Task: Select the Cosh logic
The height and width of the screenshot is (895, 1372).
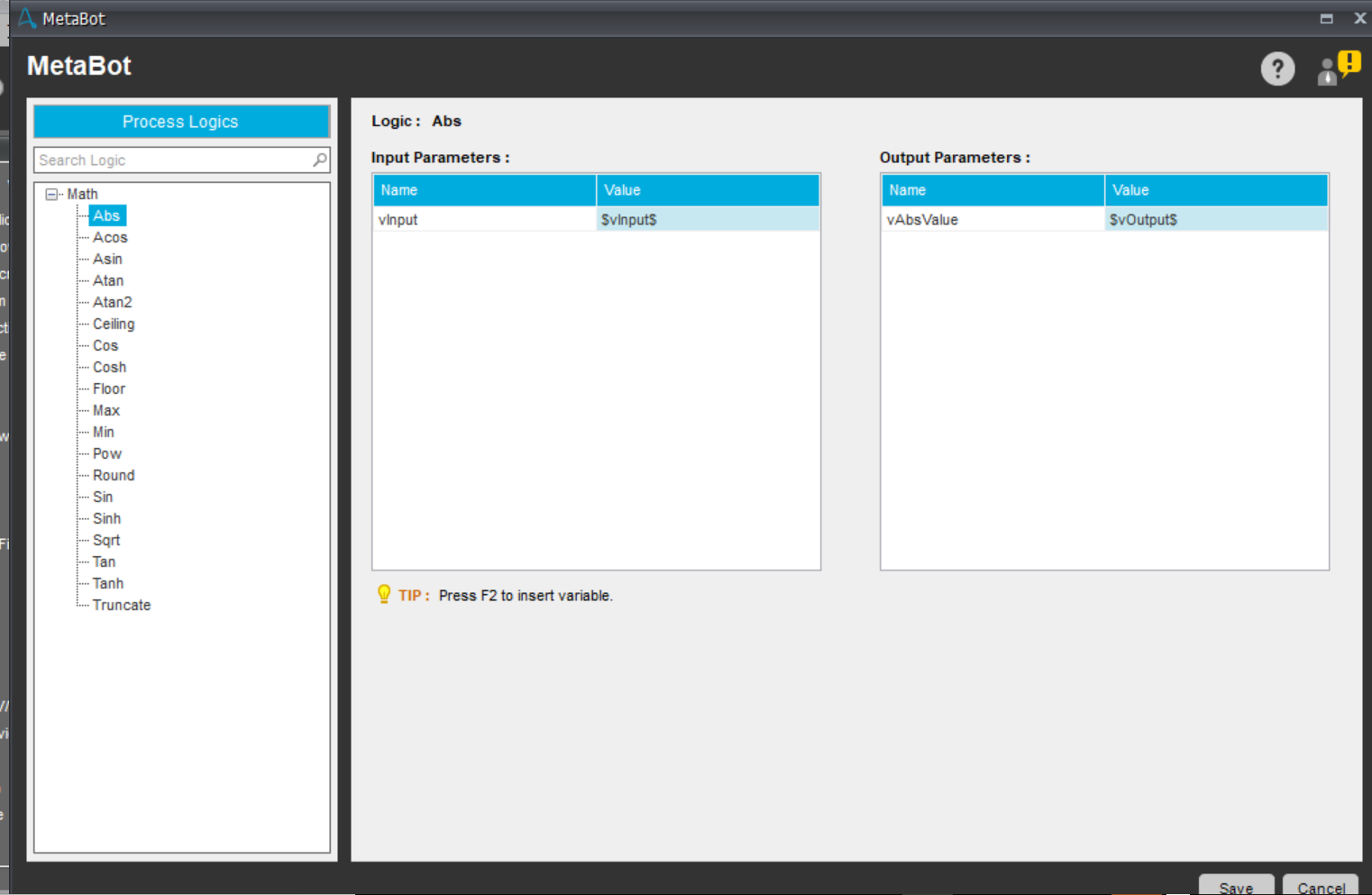Action: 110,367
